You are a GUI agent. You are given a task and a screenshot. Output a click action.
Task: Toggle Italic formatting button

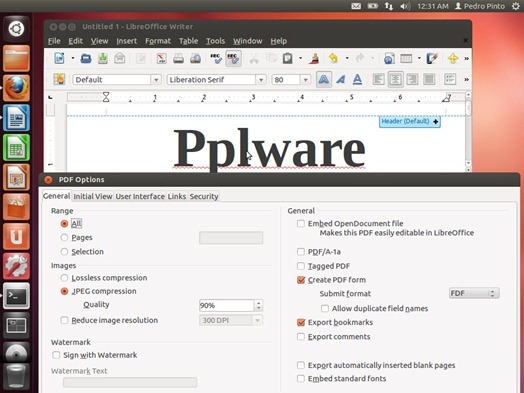tap(341, 80)
